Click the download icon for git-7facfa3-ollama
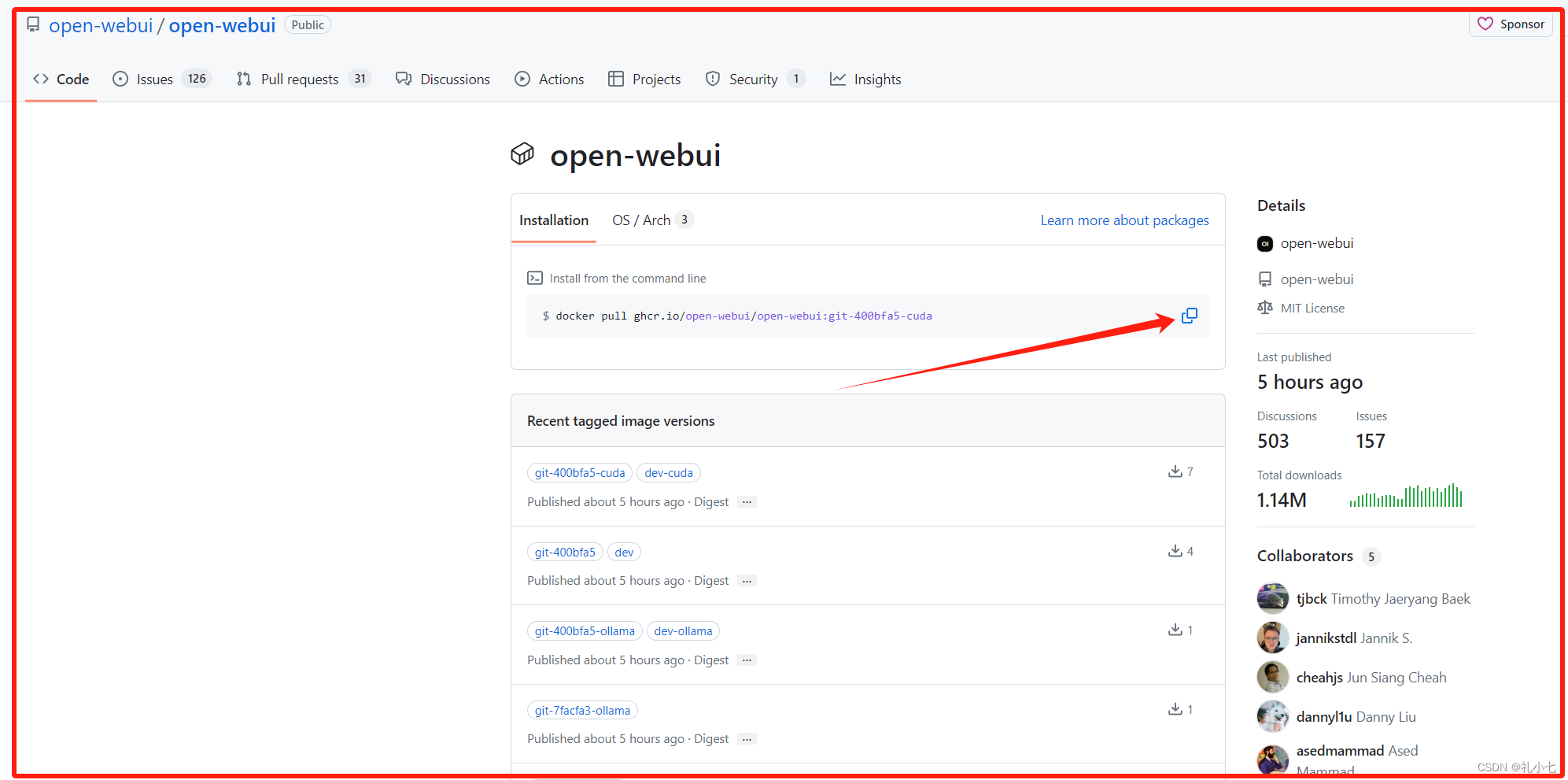 (1175, 709)
